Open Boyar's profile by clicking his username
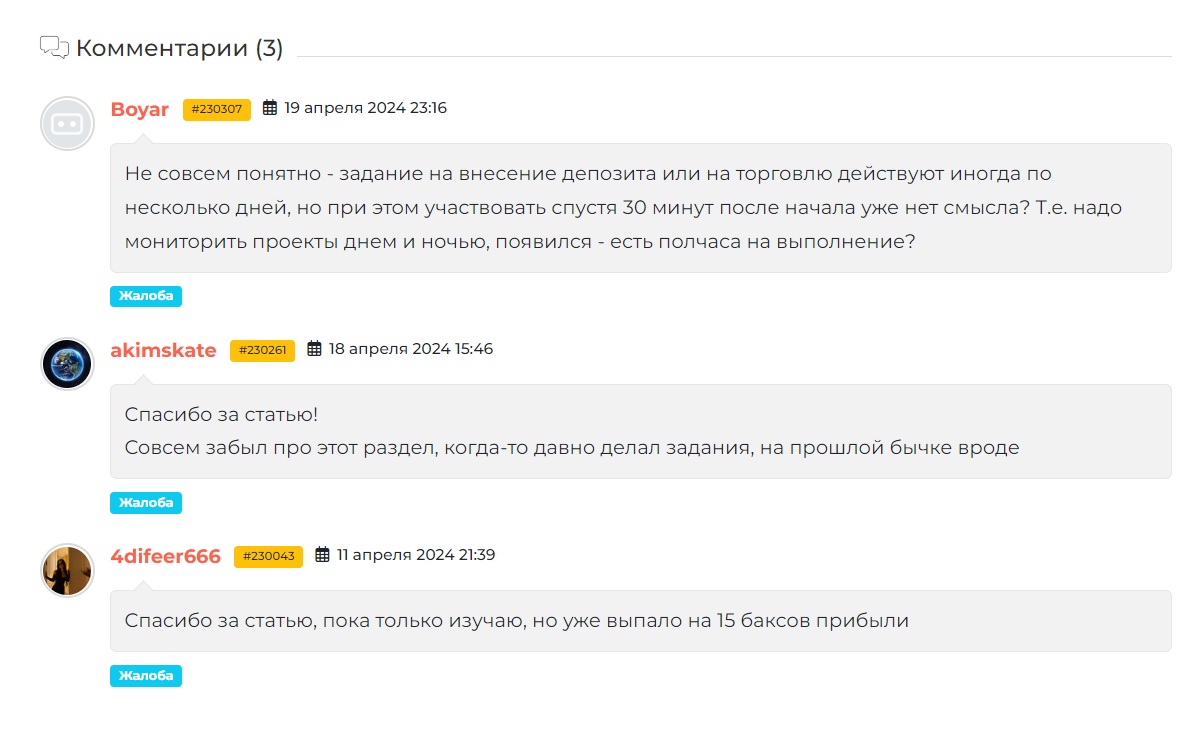 (140, 110)
